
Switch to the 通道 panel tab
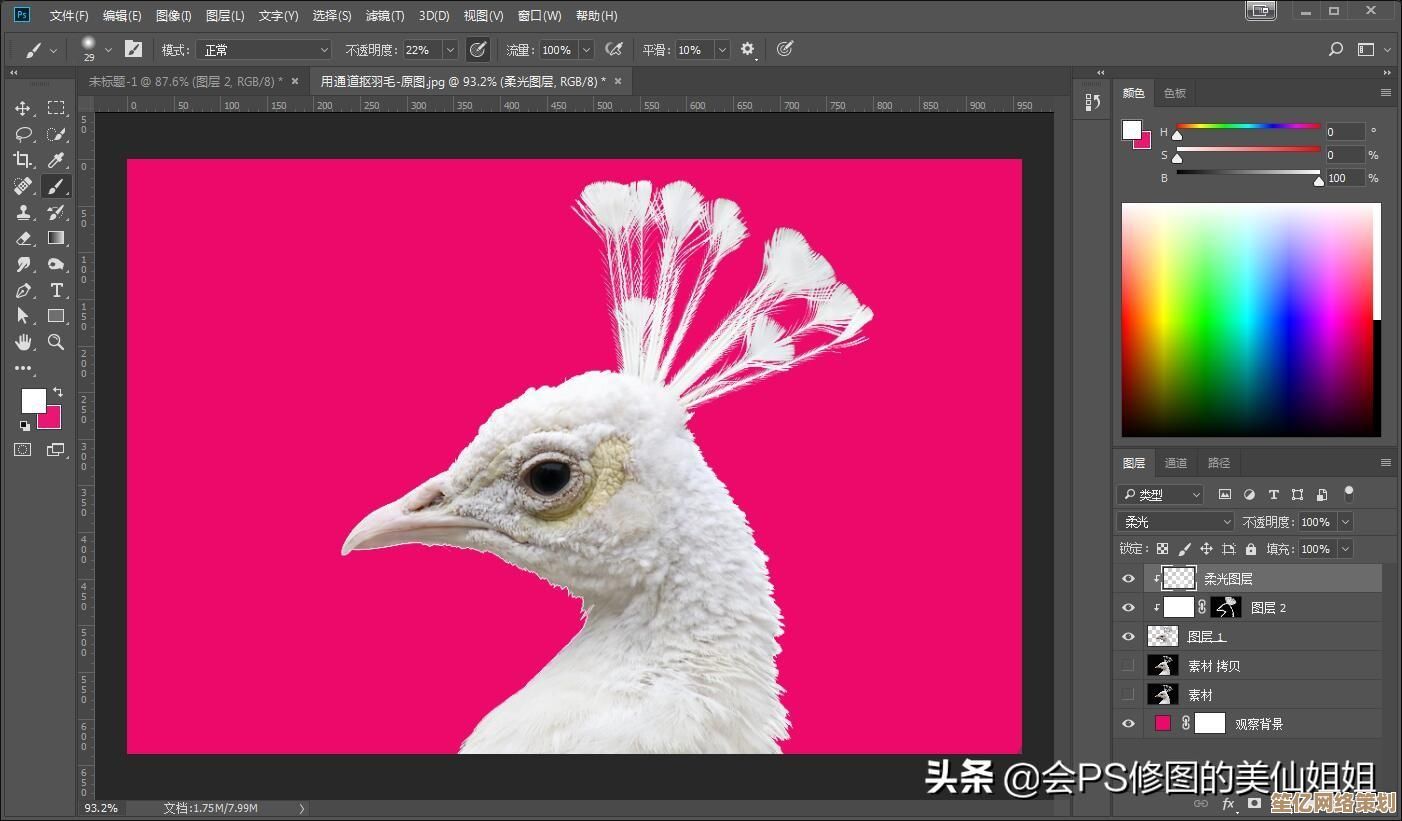1175,462
